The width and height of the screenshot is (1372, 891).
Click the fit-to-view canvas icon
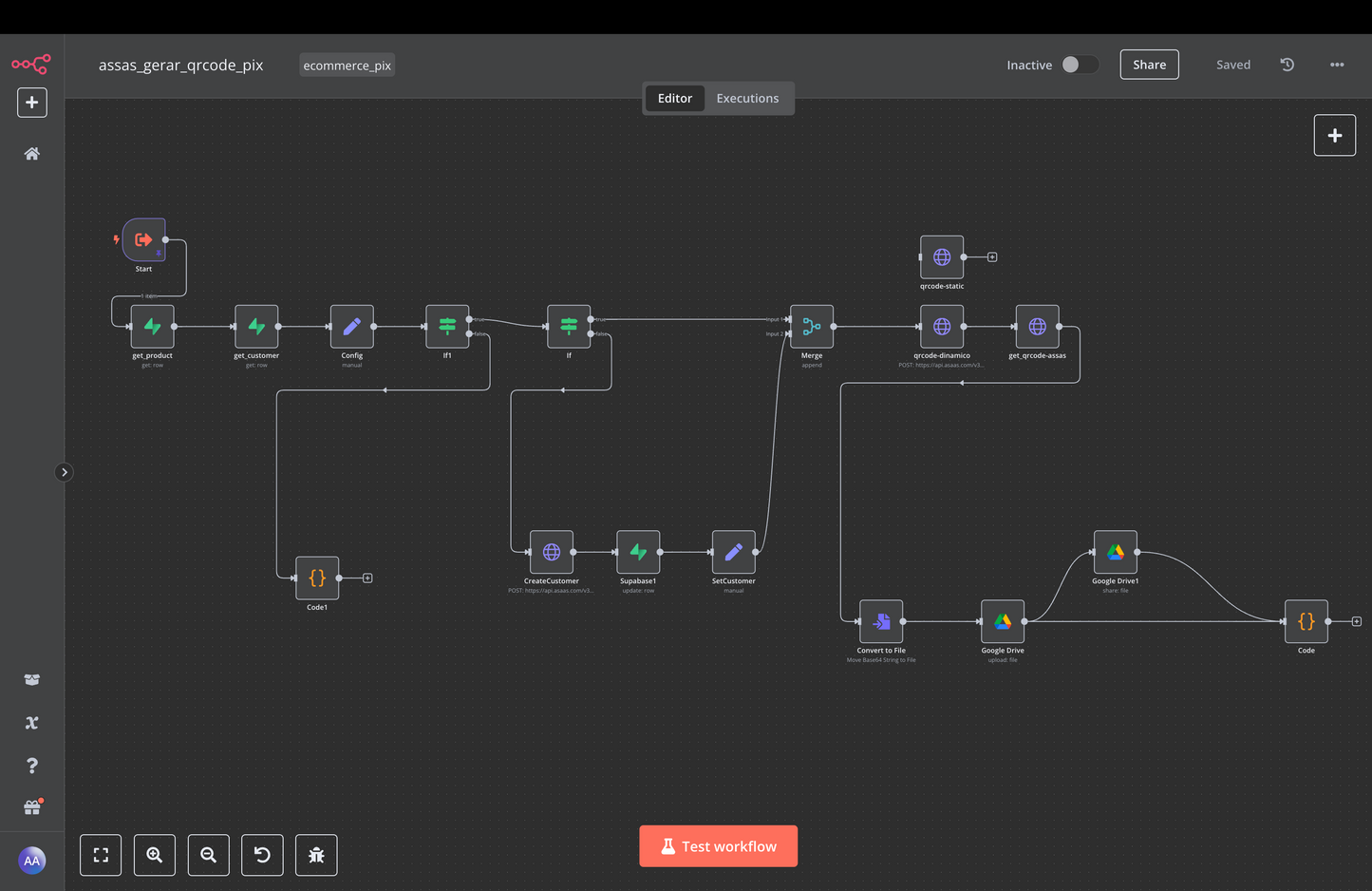[101, 855]
